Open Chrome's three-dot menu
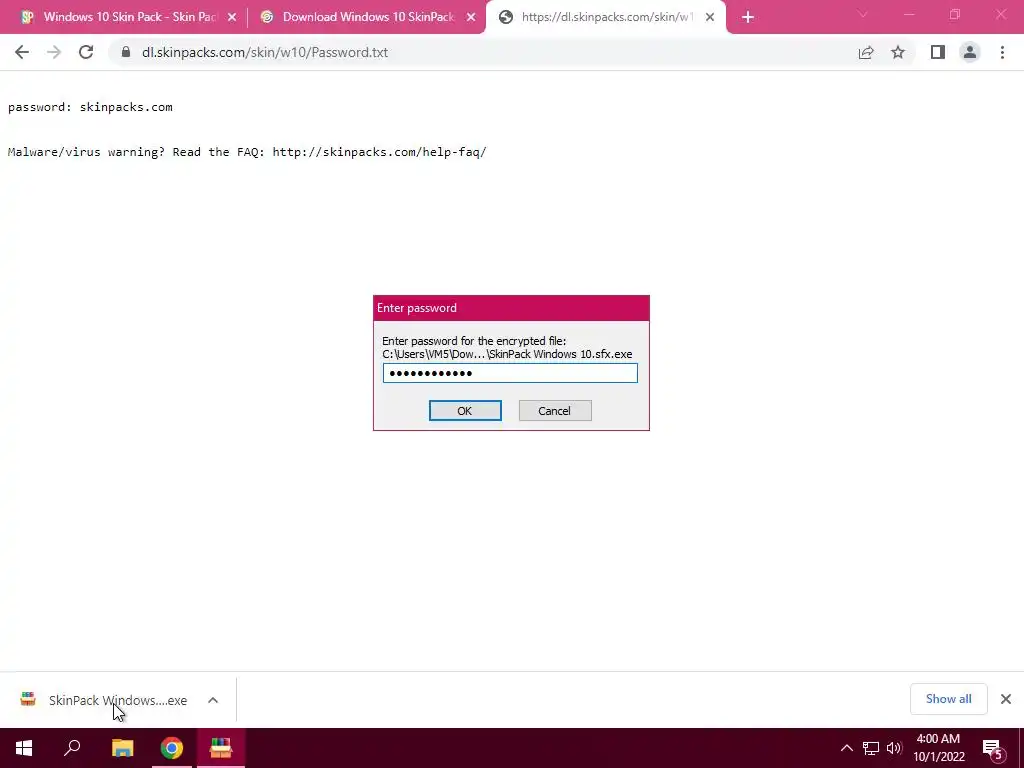The width and height of the screenshot is (1024, 768). pyautogui.click(x=1002, y=52)
